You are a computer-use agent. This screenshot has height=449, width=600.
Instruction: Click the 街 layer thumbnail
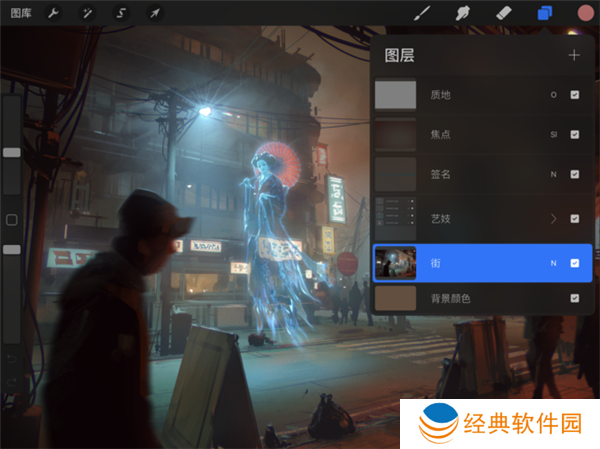[395, 263]
